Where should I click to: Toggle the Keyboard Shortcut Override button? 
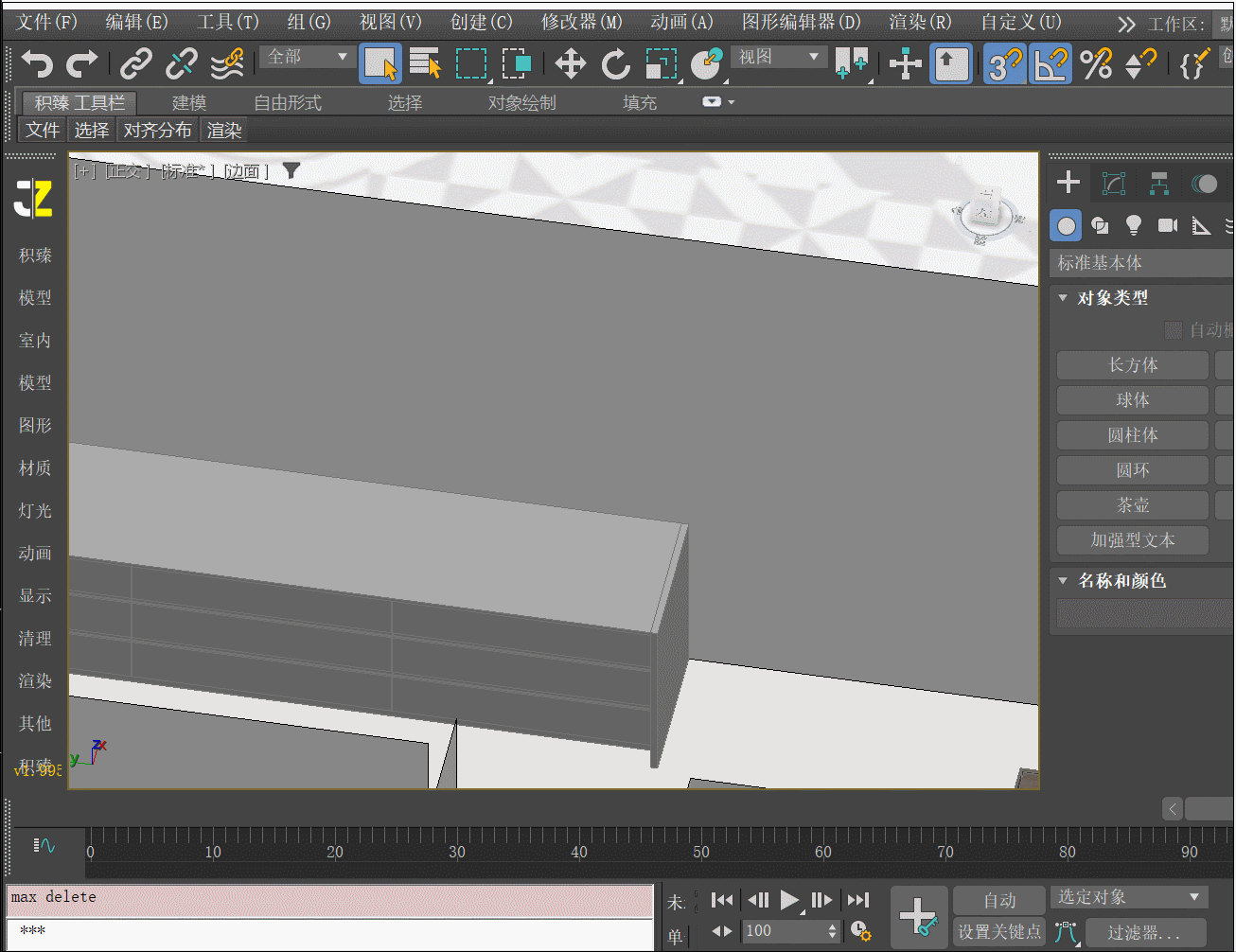tap(951, 64)
